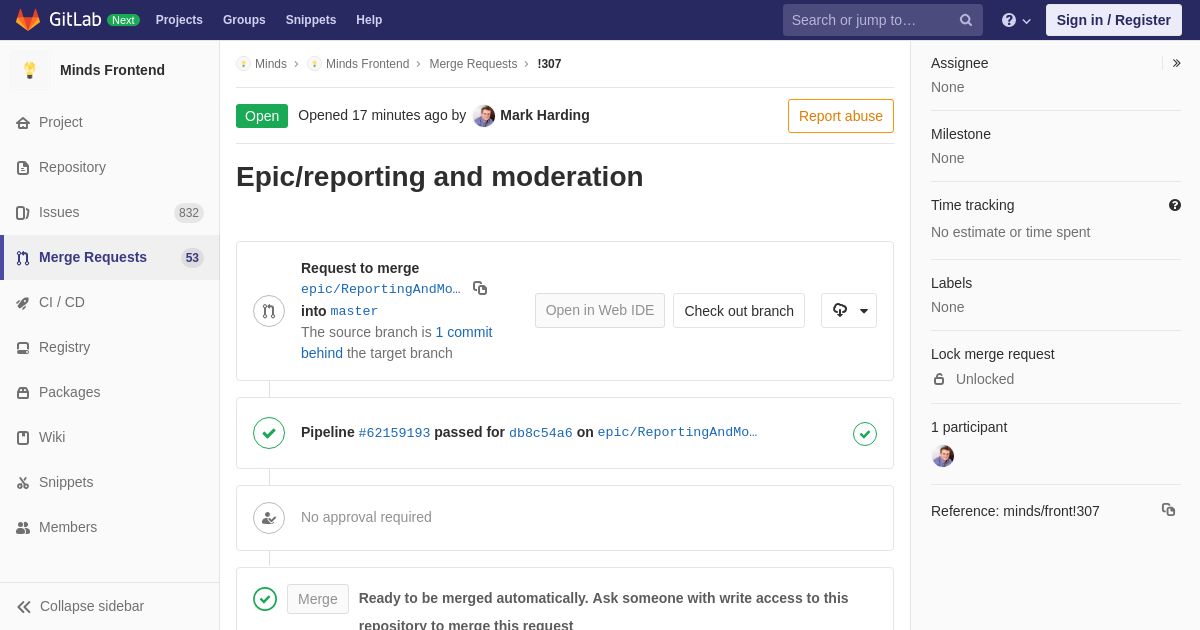Click the Repository file icon
The image size is (1200, 630).
click(x=23, y=168)
